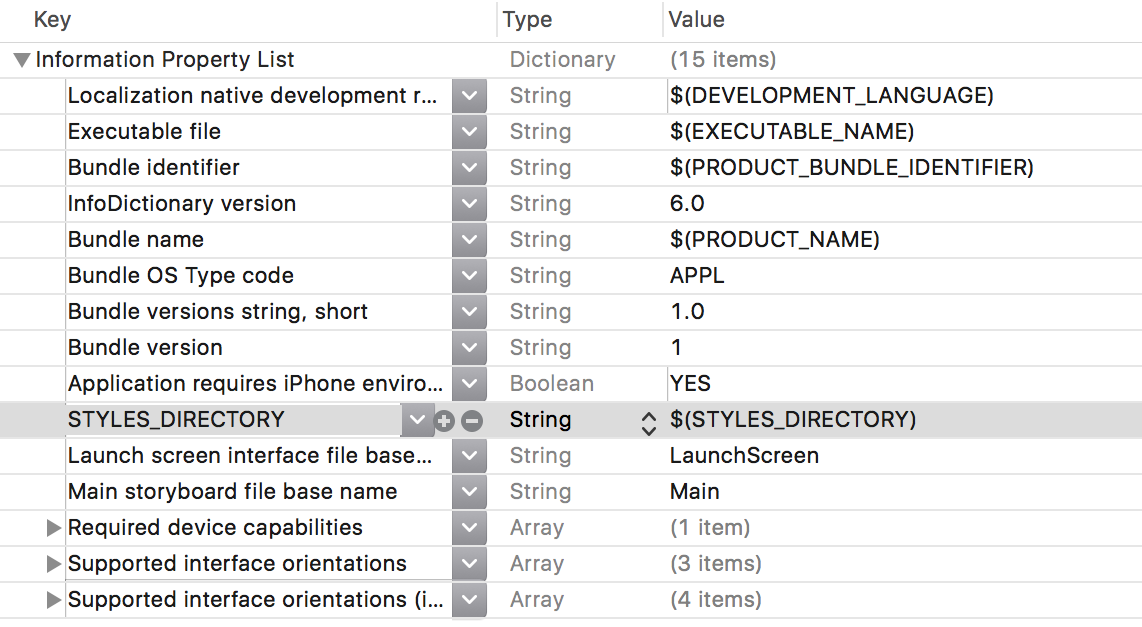Click the YES Boolean value

click(x=690, y=384)
